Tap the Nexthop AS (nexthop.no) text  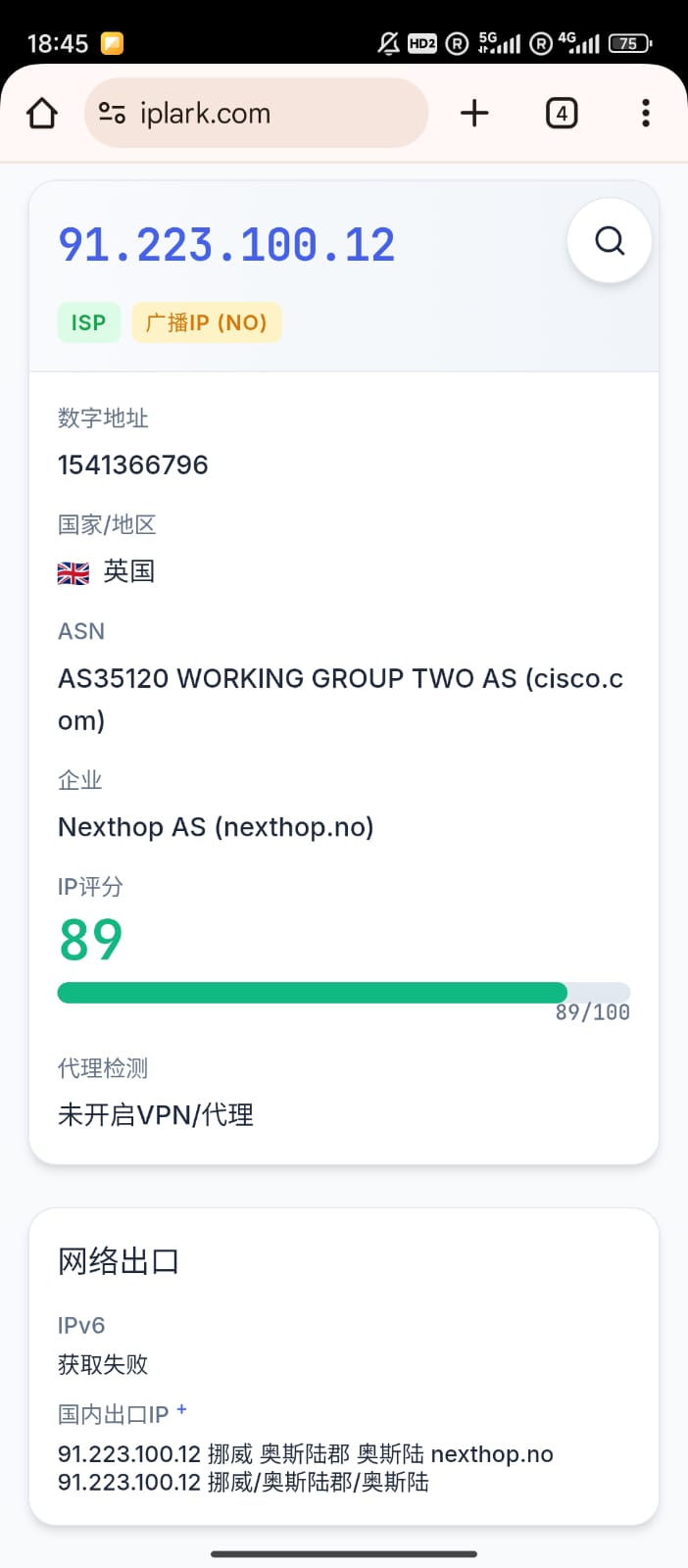point(216,827)
